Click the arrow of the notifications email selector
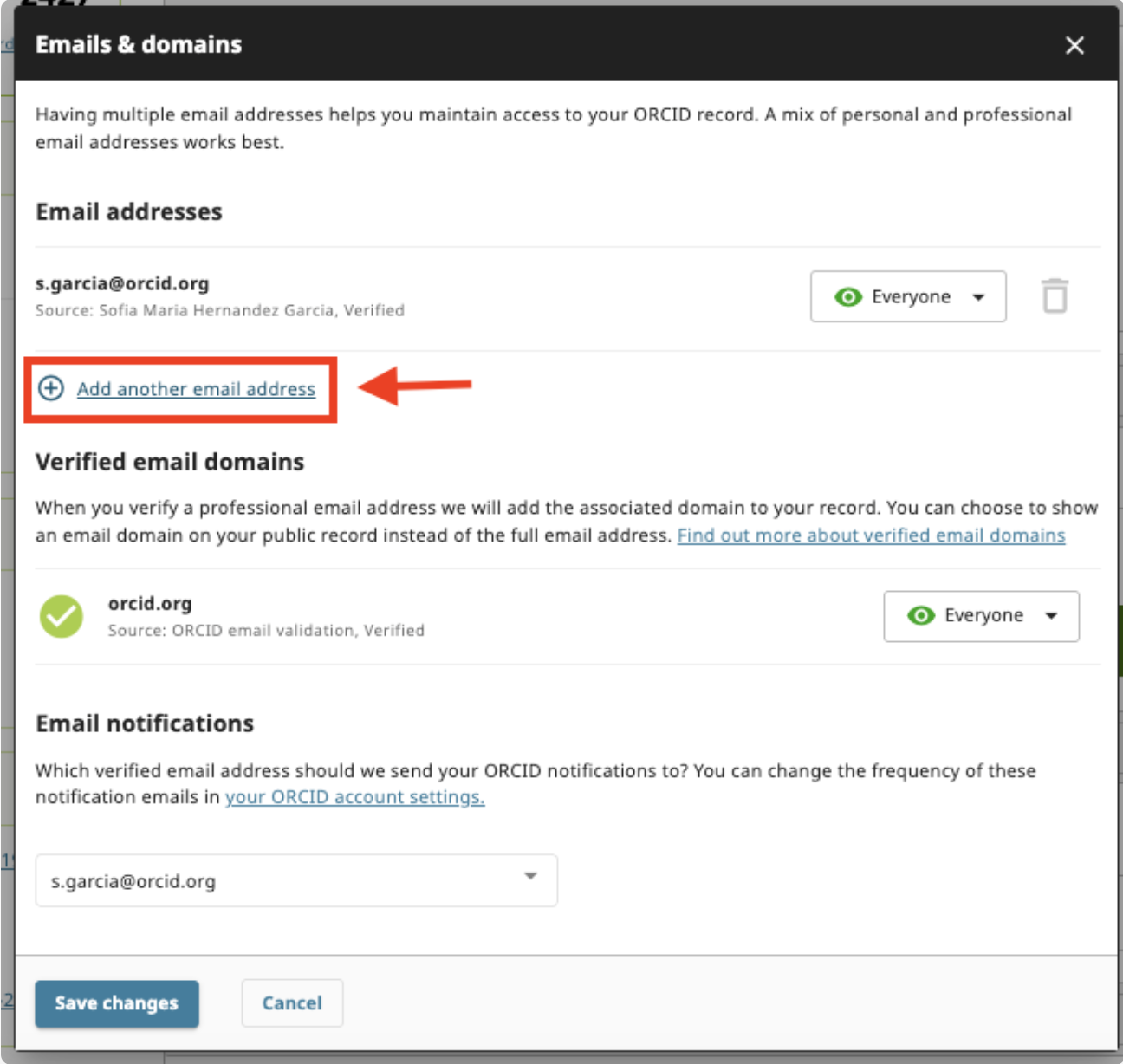The height and width of the screenshot is (1064, 1123). click(530, 876)
